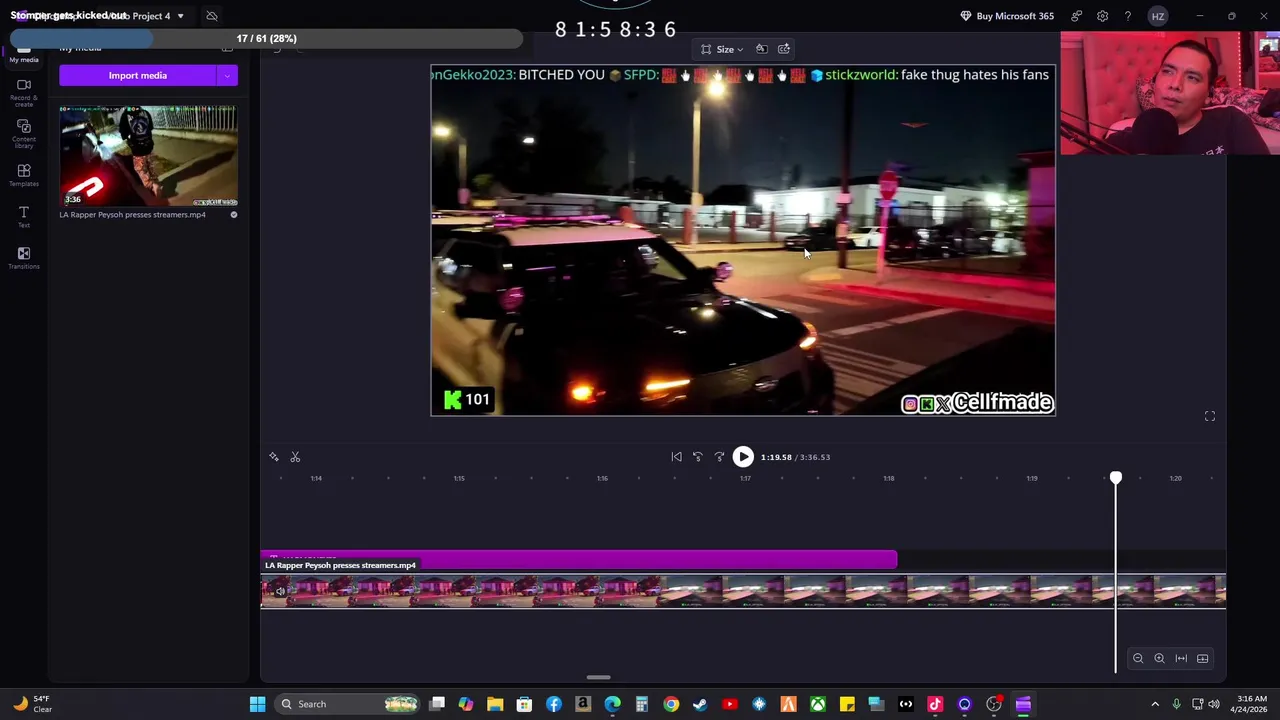
Task: Zoom out the timeline
Action: click(1138, 658)
